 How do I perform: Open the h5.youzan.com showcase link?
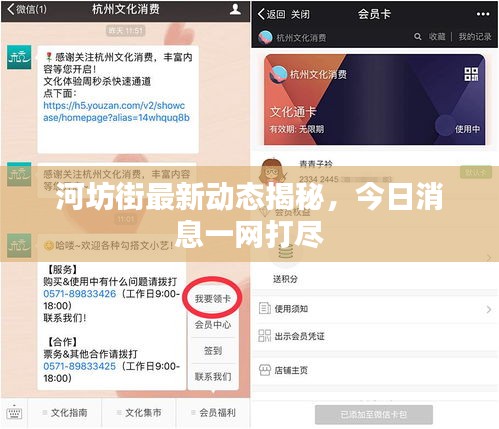tap(116, 112)
